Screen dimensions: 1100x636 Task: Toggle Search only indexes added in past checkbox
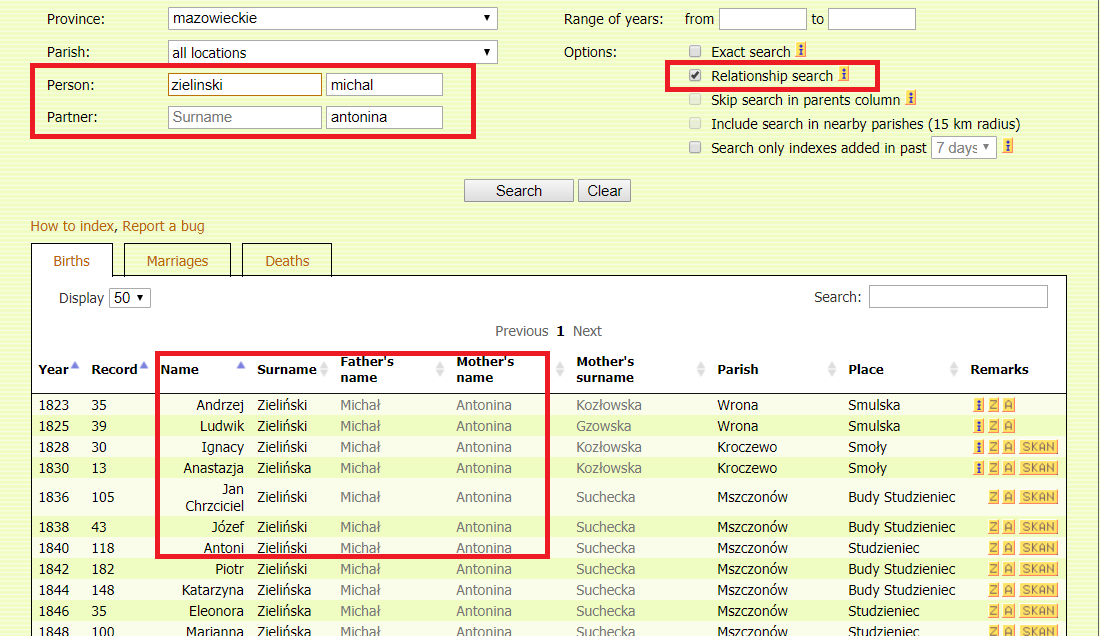[695, 148]
